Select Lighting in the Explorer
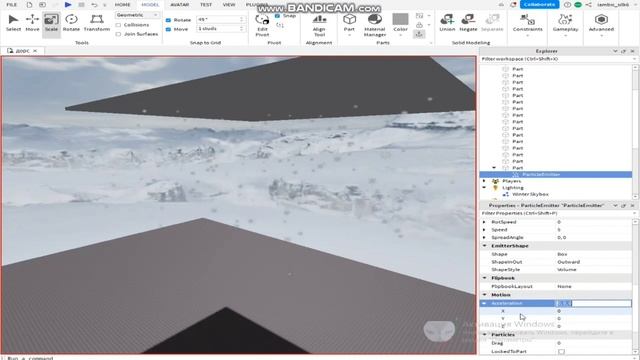Viewport: 640px width, 360px height. (513, 188)
